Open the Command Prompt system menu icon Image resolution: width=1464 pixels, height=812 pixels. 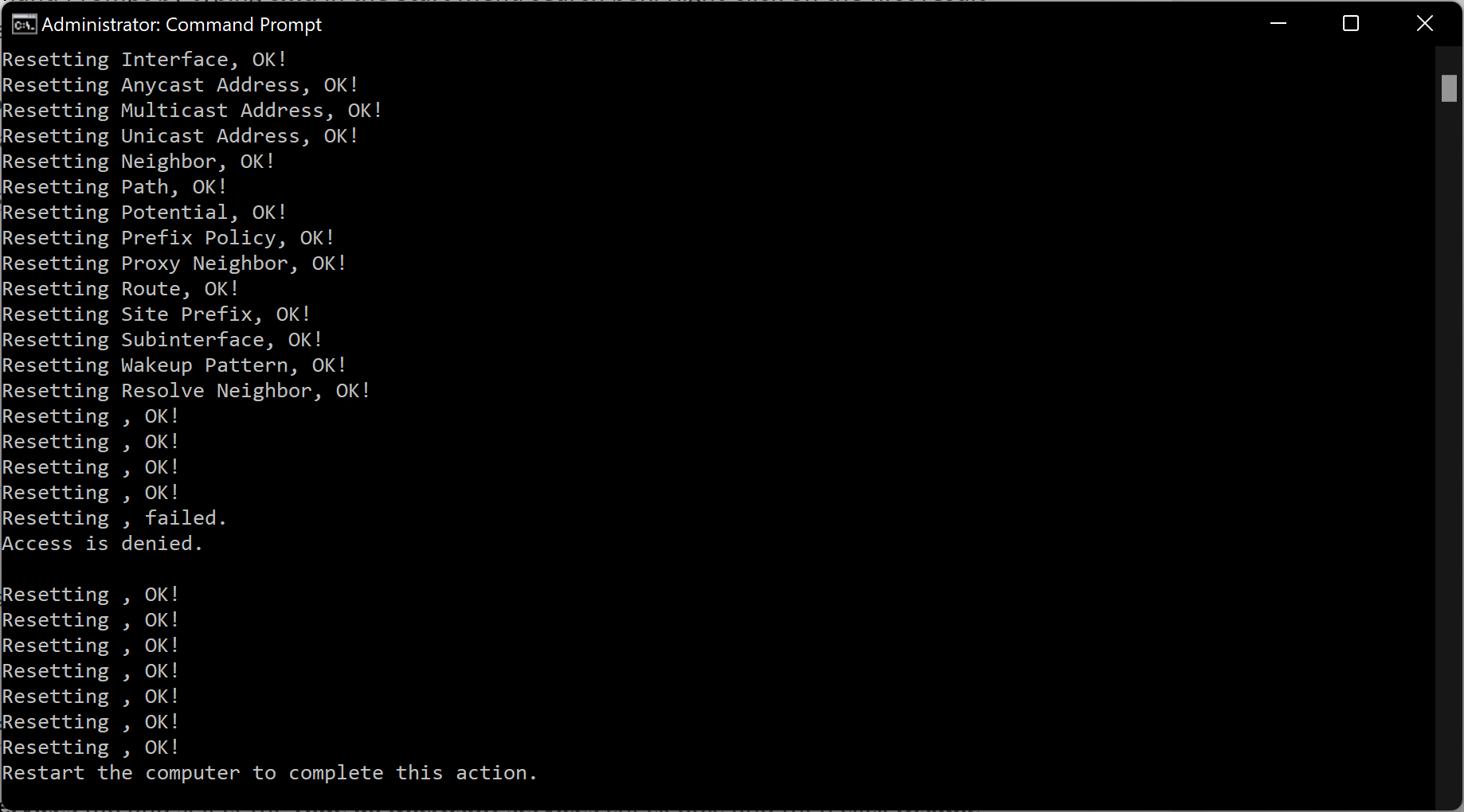pyautogui.click(x=24, y=25)
